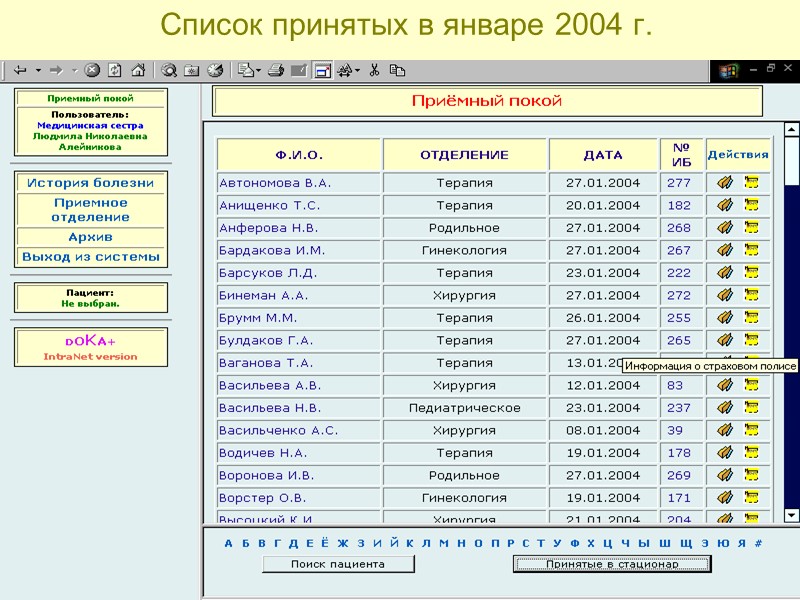Open the History clock icon
The width and height of the screenshot is (800, 600).
coord(215,70)
